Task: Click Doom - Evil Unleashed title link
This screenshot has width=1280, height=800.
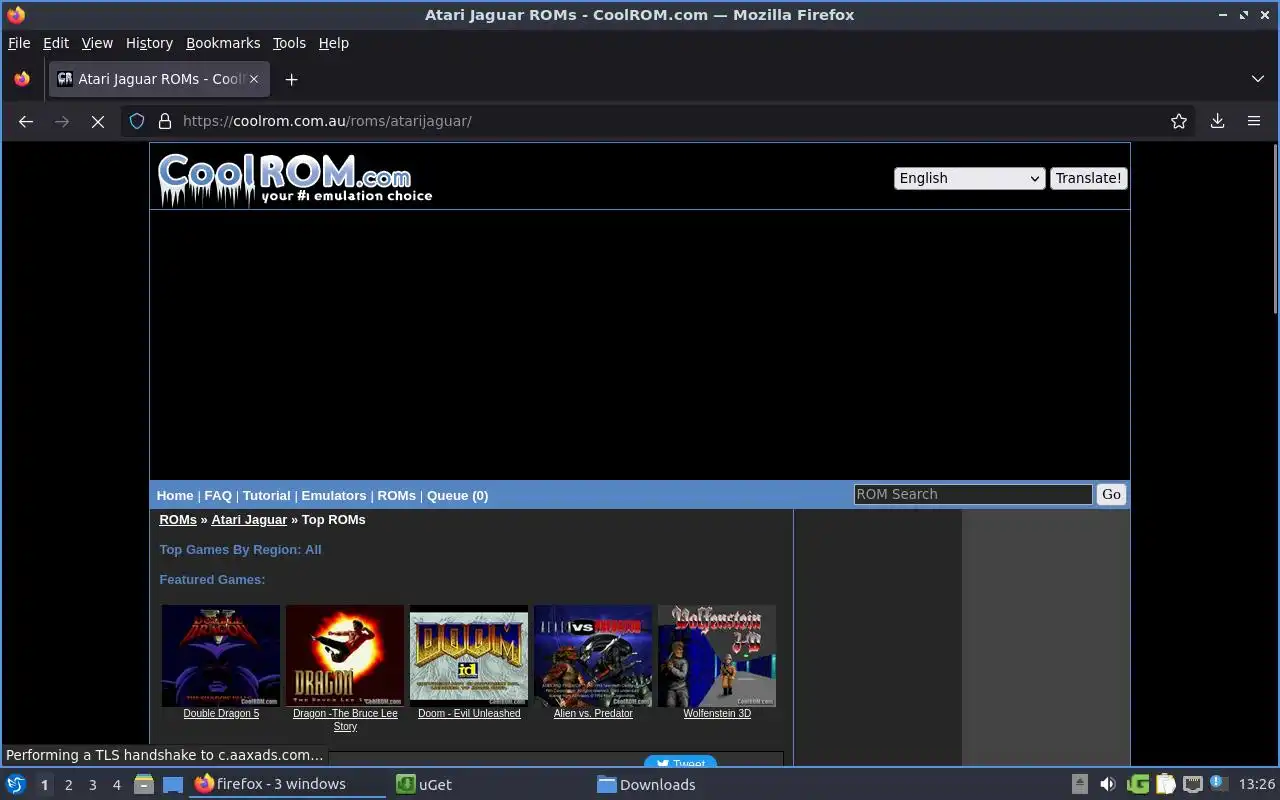Action: [x=469, y=713]
